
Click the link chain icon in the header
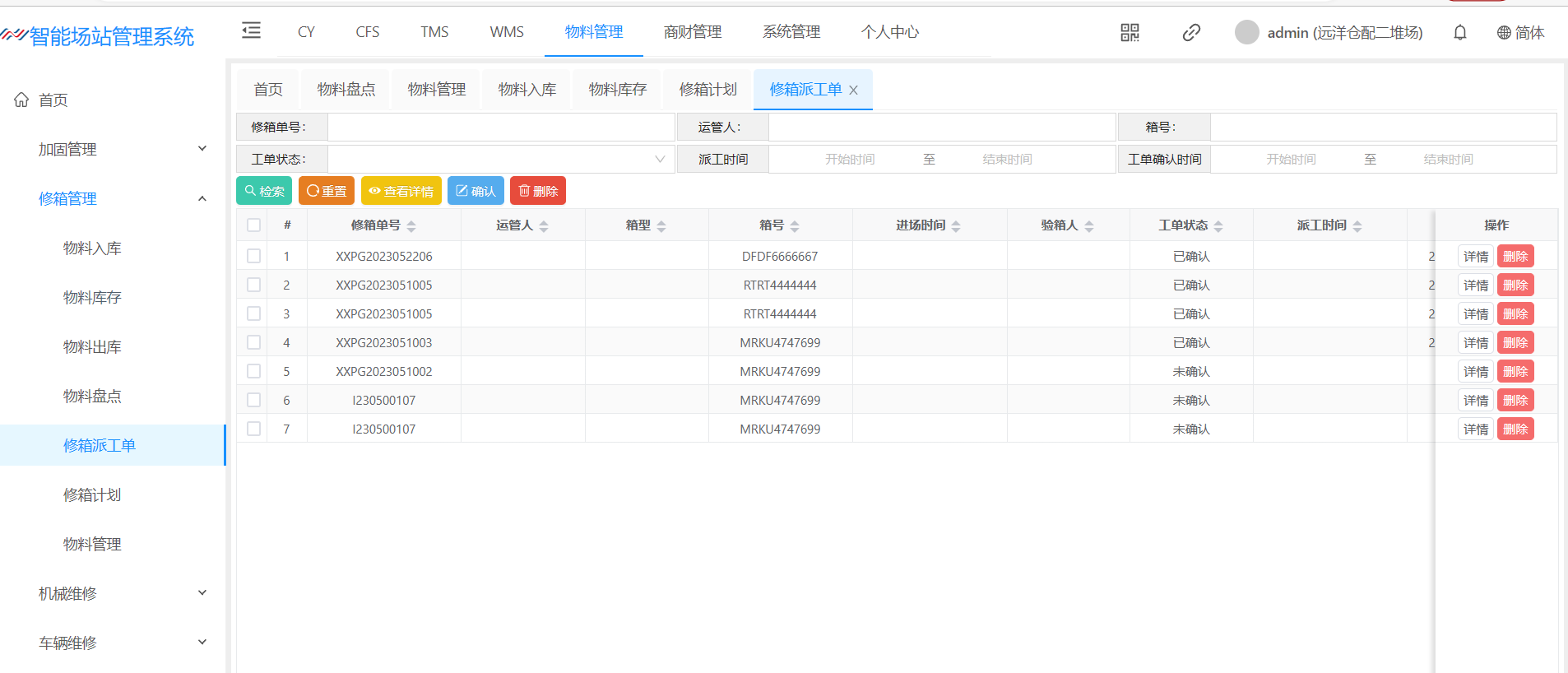coord(1190,33)
